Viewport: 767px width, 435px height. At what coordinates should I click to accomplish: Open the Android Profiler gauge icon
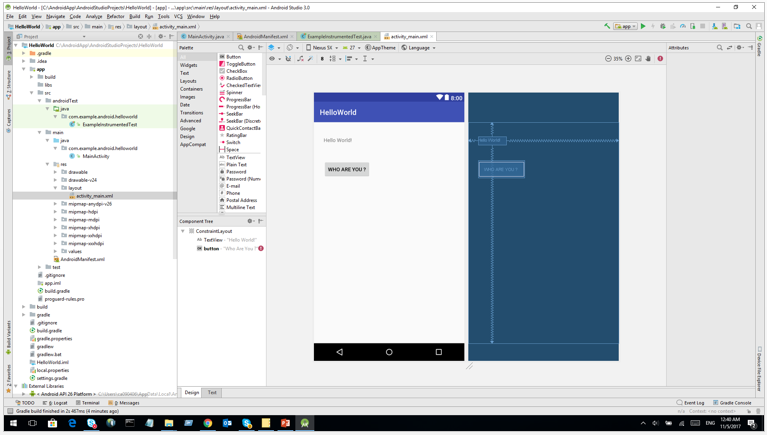pos(683,26)
